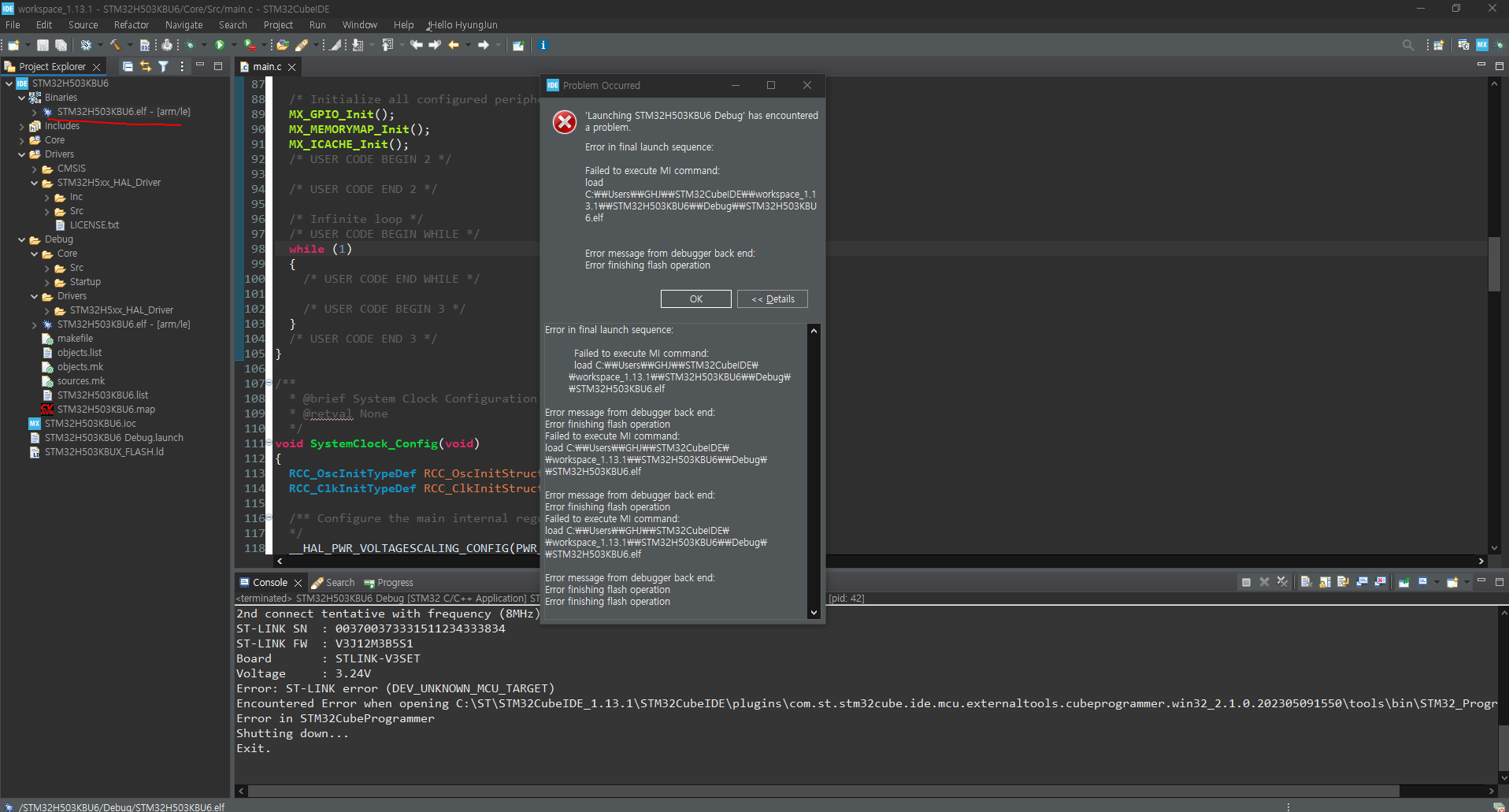Click the Collapse All icon in Project Explorer

pyautogui.click(x=128, y=67)
